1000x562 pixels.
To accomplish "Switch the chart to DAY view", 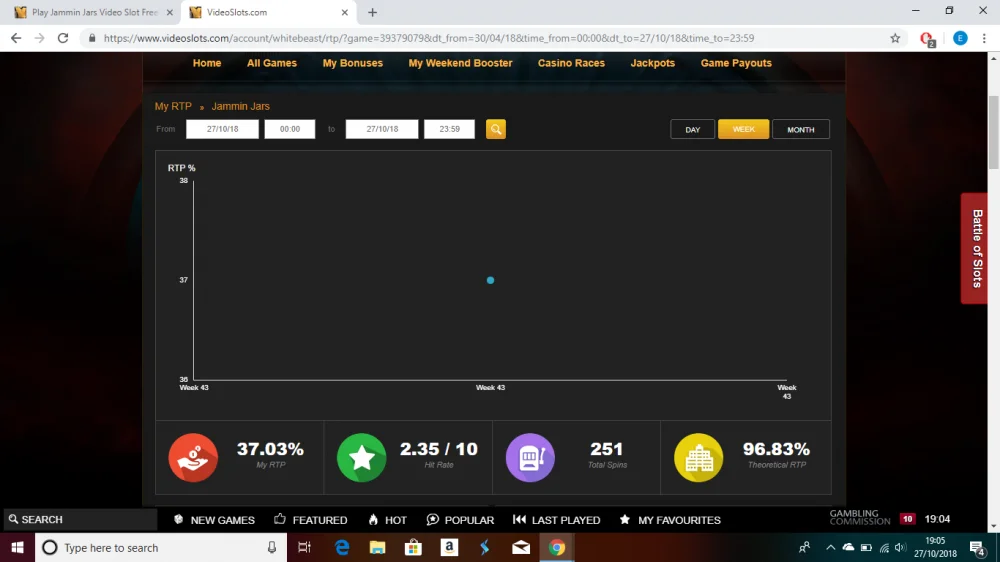I will (693, 129).
